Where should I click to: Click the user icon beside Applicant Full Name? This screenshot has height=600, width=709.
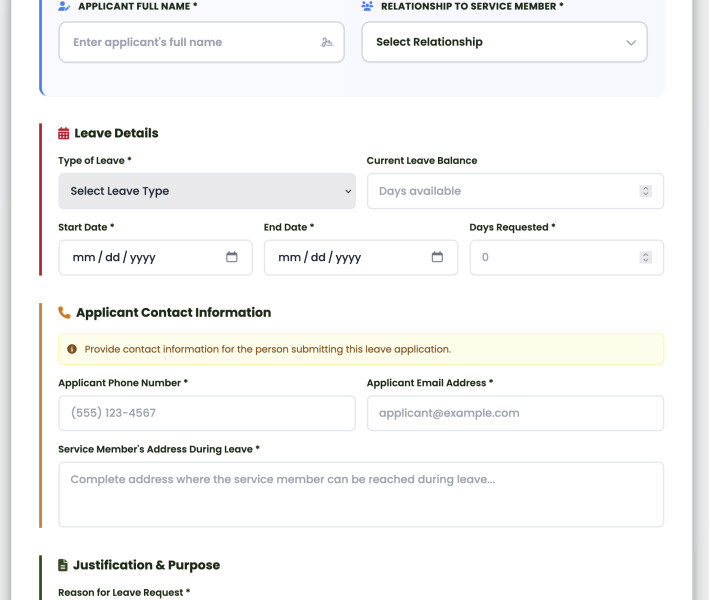pos(64,6)
